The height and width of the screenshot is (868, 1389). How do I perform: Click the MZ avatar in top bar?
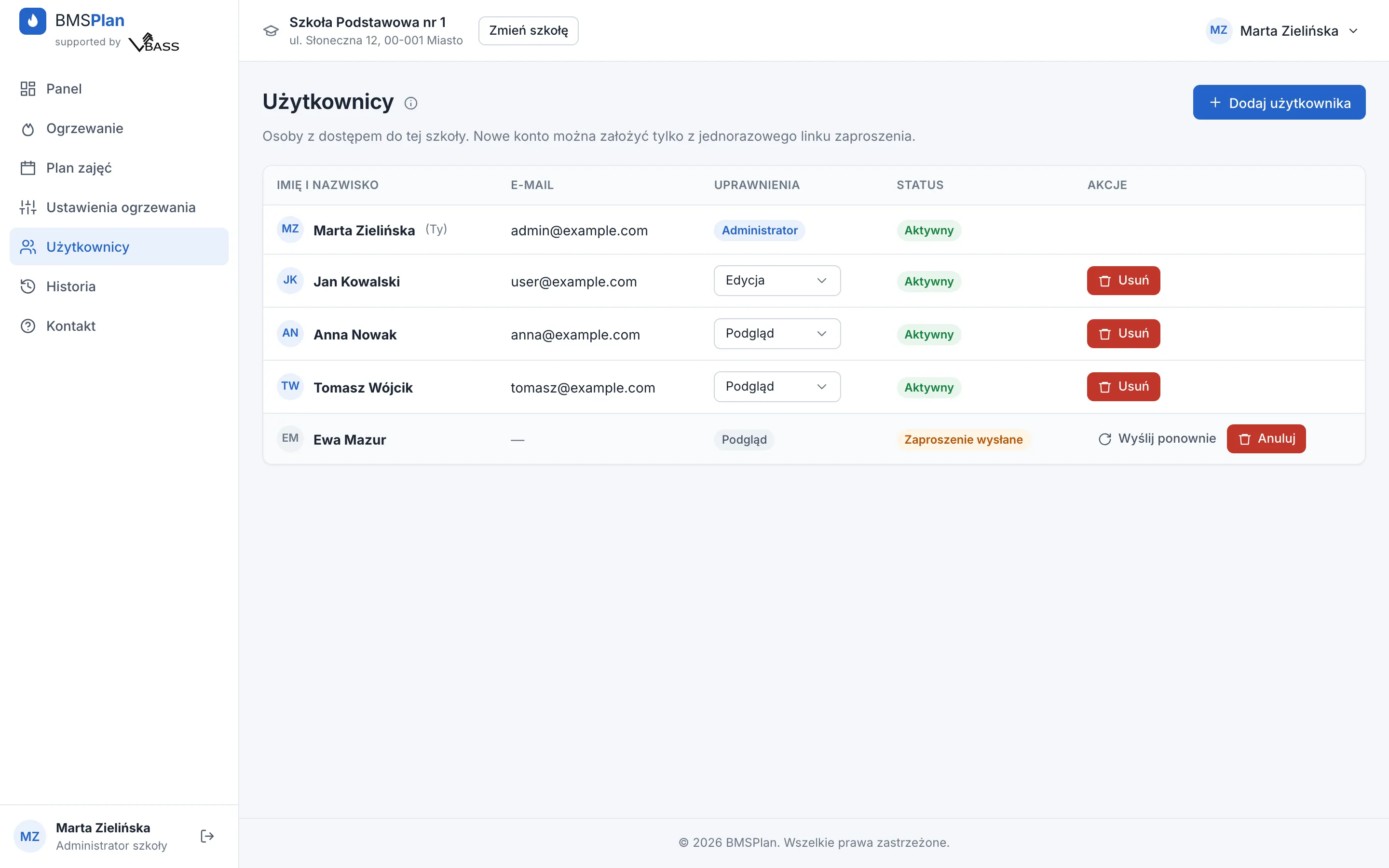coord(1219,30)
